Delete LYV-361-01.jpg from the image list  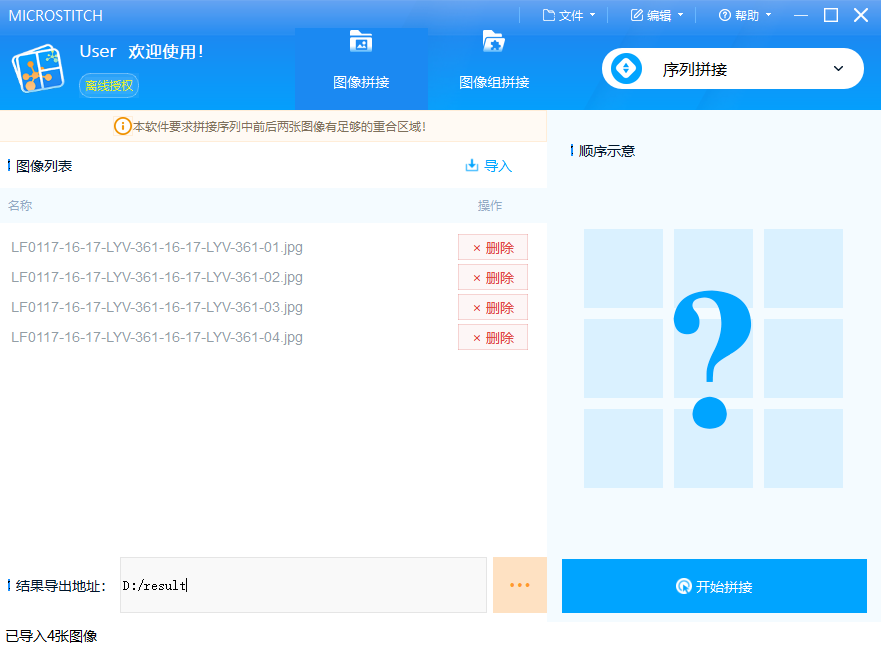(x=492, y=248)
